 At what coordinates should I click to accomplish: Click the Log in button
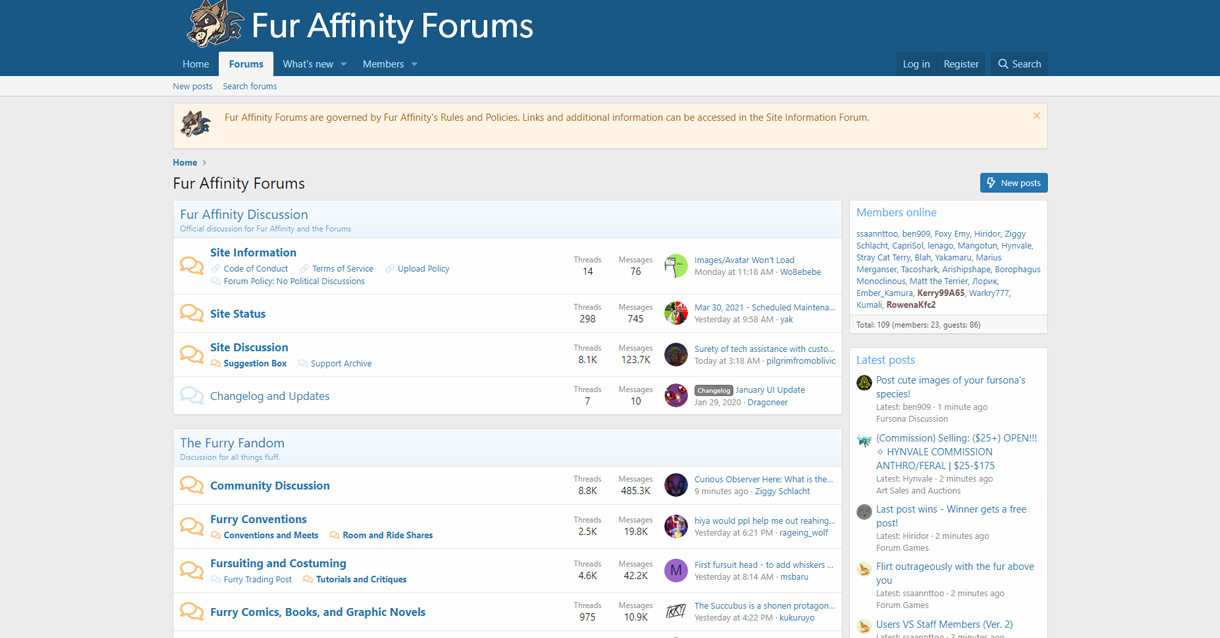916,64
